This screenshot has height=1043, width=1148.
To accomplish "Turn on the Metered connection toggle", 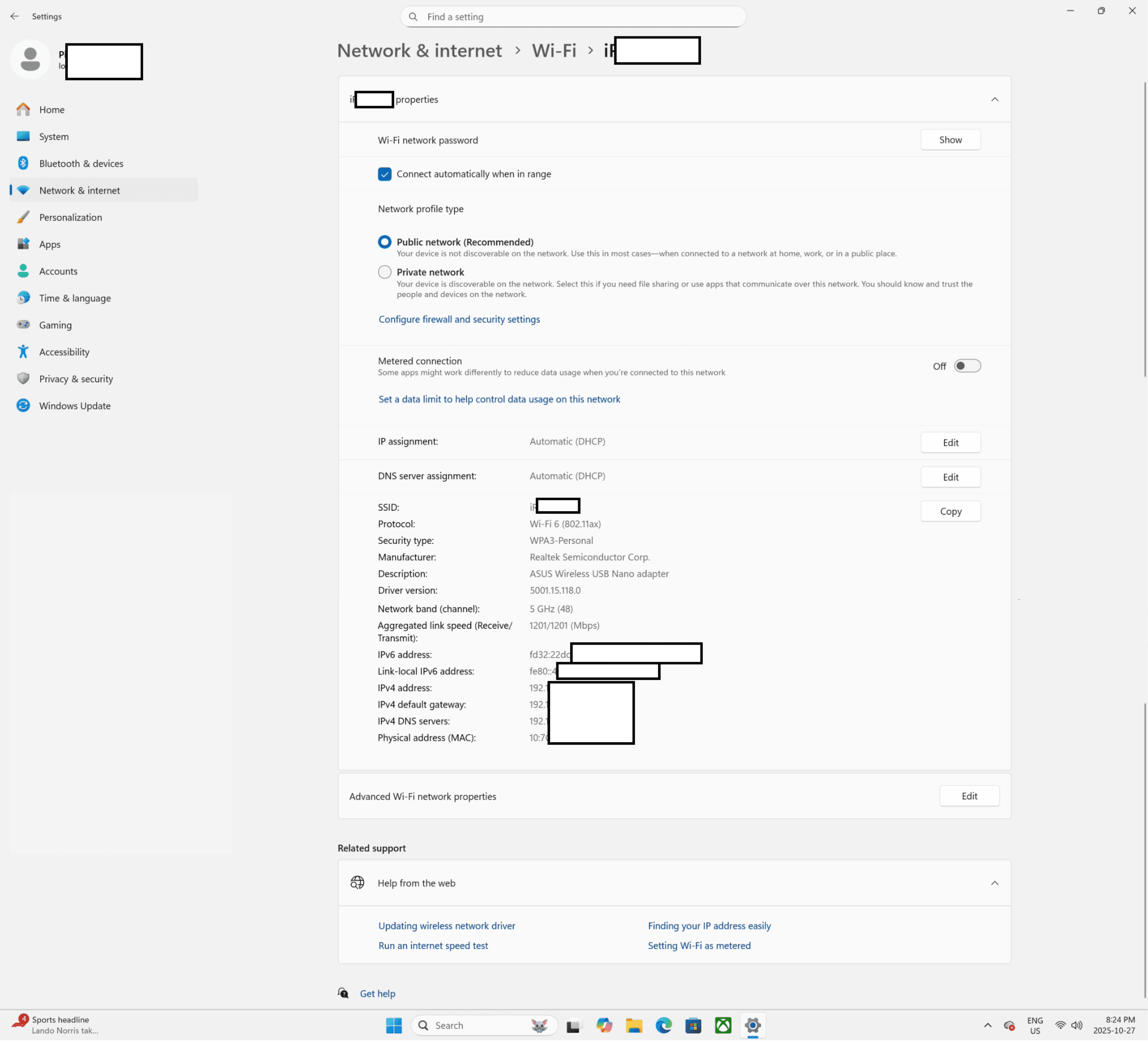I will point(967,366).
